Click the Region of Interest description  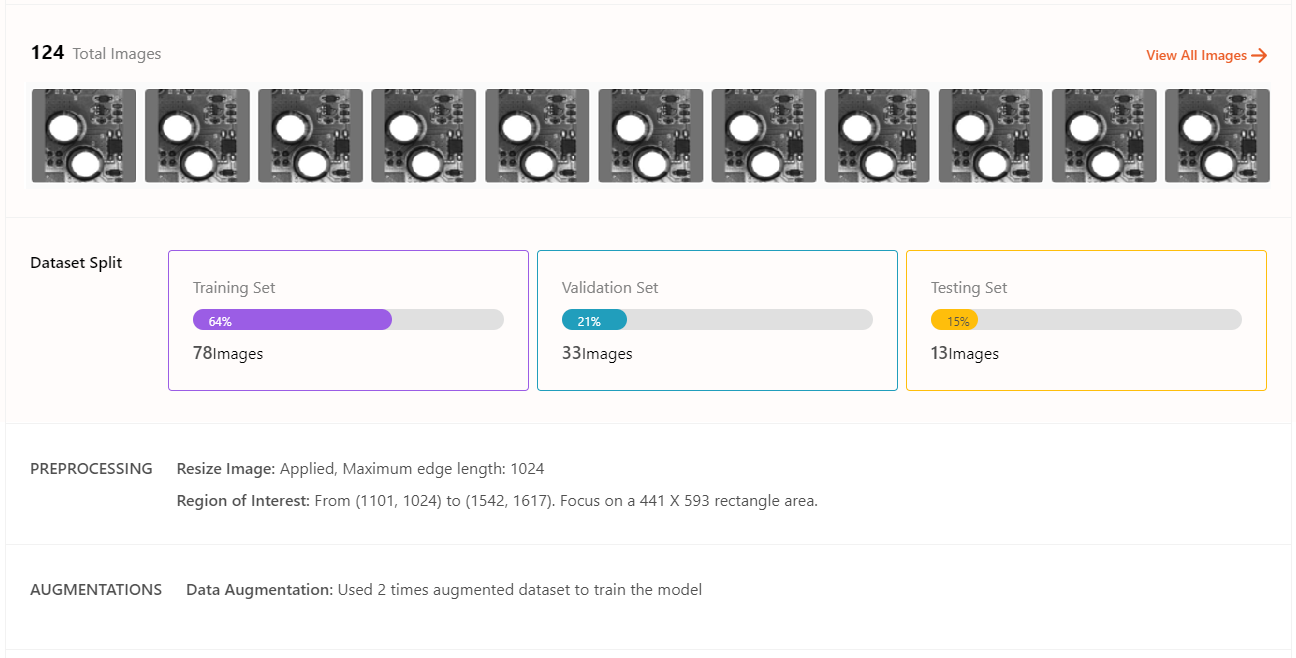click(497, 501)
